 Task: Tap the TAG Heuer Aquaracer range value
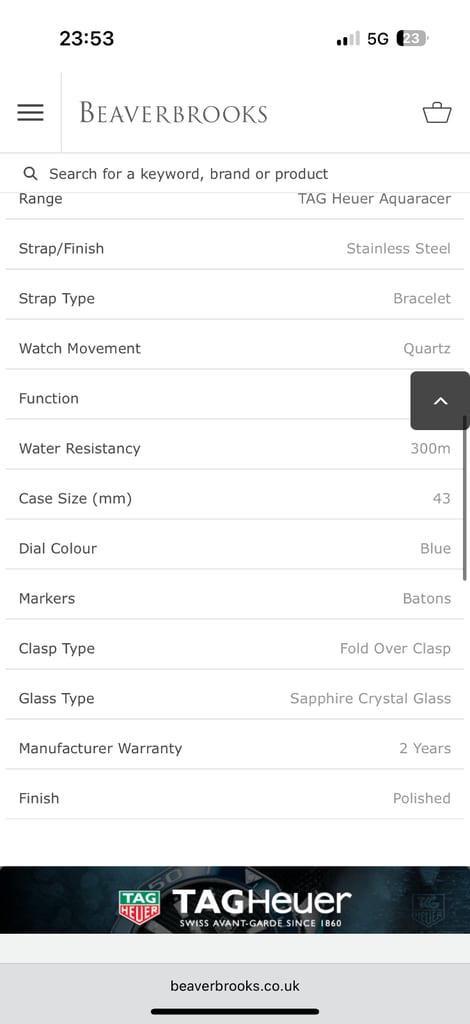click(x=374, y=199)
